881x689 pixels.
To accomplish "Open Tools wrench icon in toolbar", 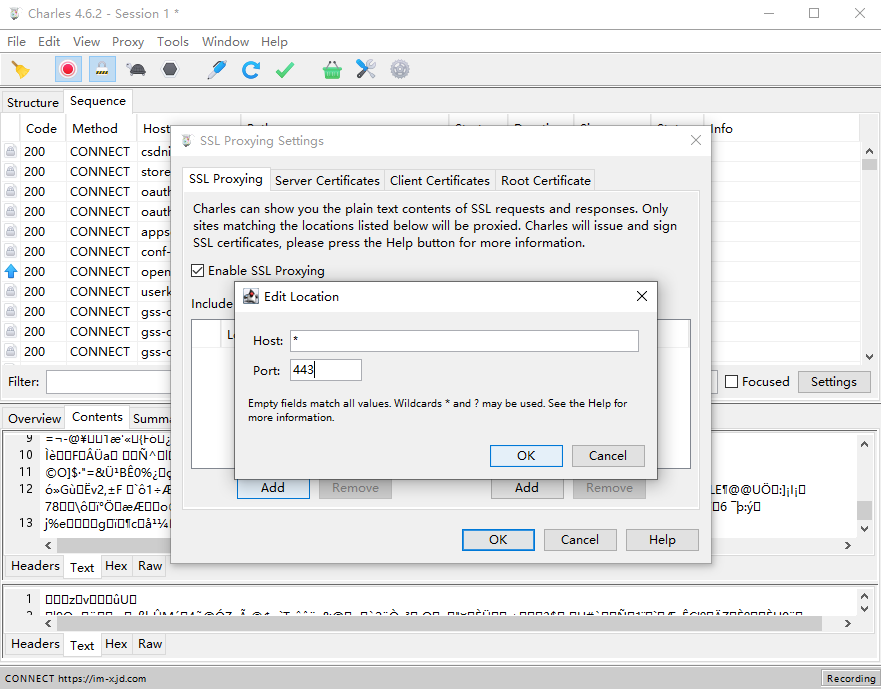I will point(366,70).
